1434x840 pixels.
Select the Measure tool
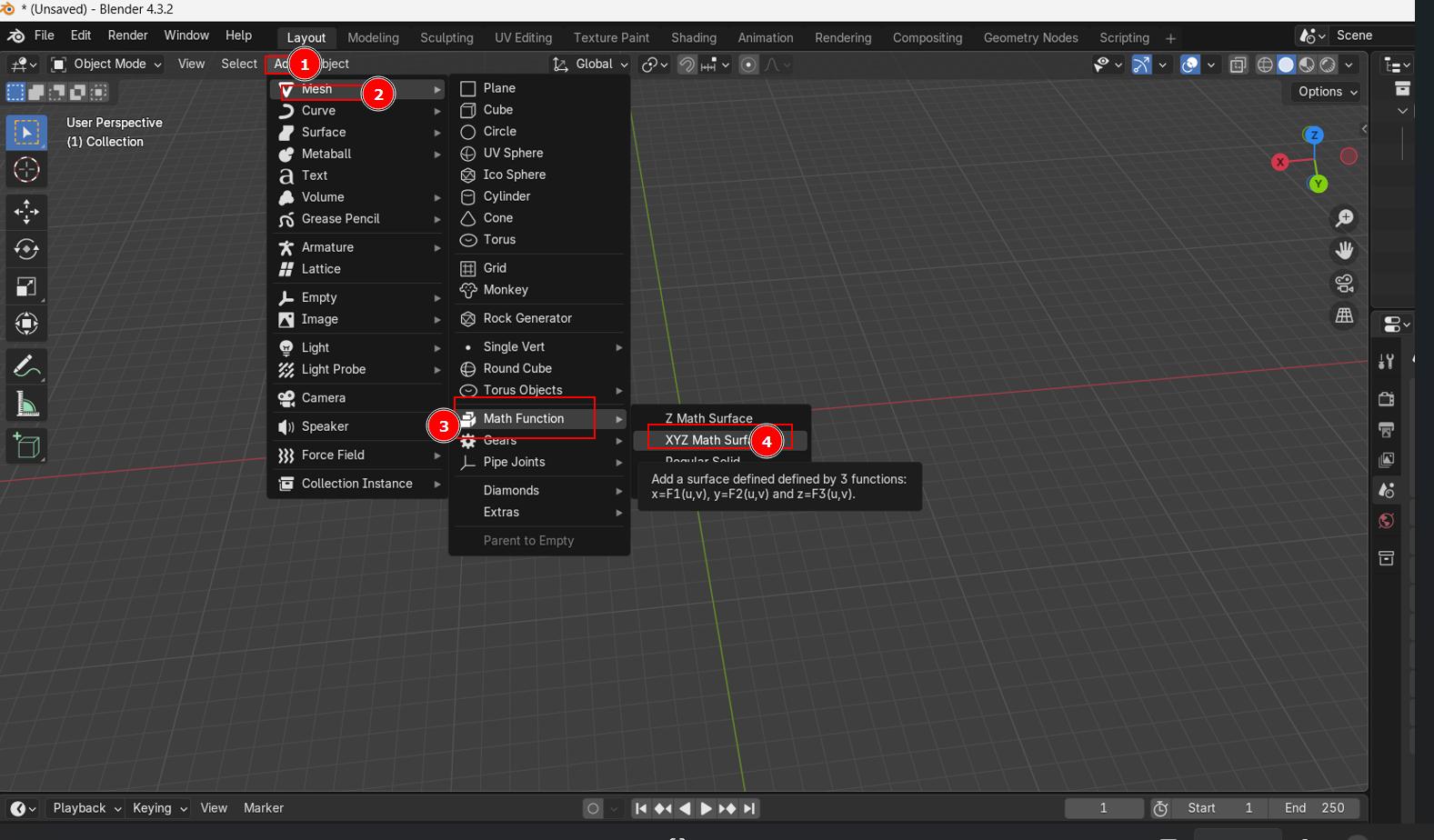[x=26, y=405]
